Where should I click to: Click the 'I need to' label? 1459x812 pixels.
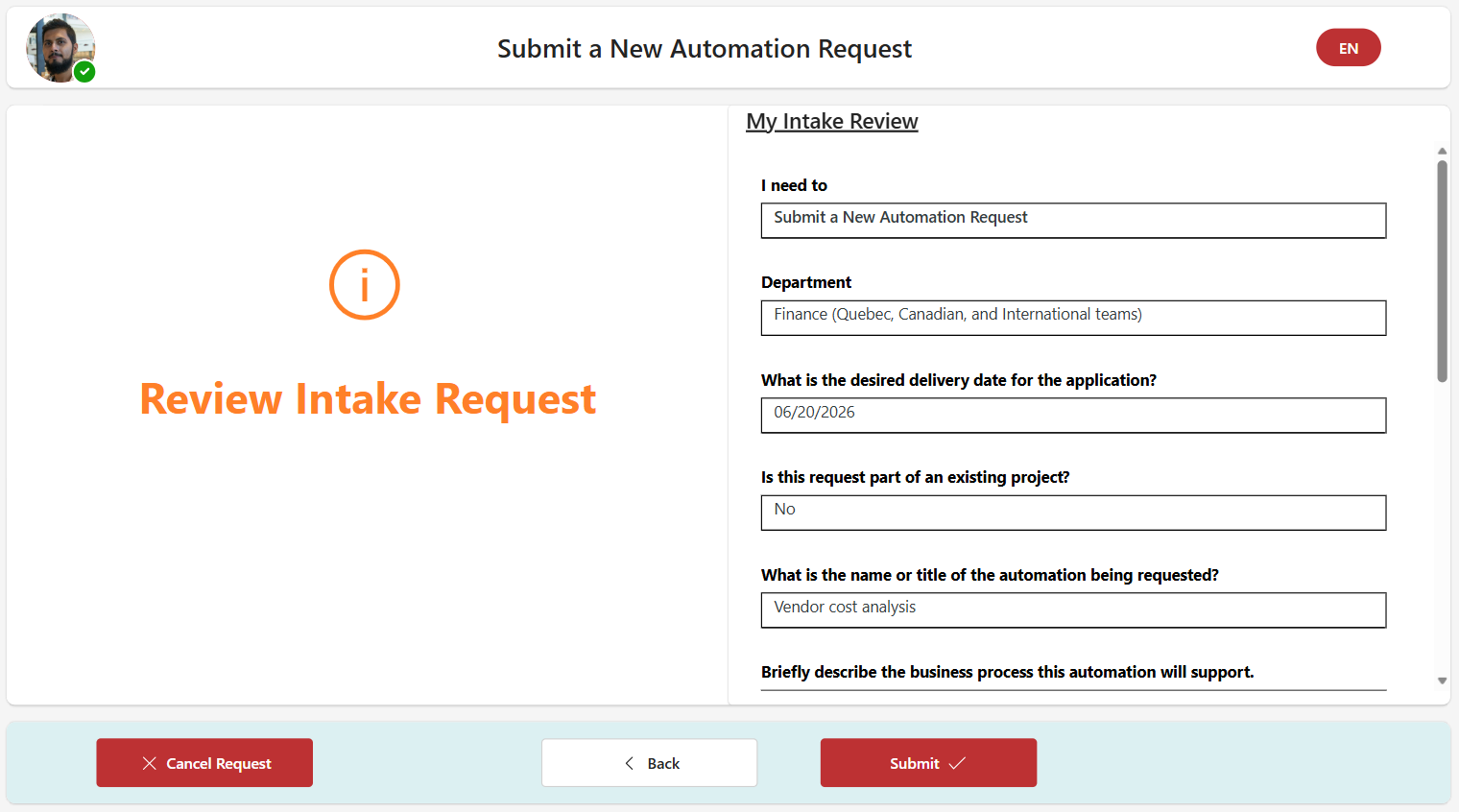pyautogui.click(x=794, y=185)
